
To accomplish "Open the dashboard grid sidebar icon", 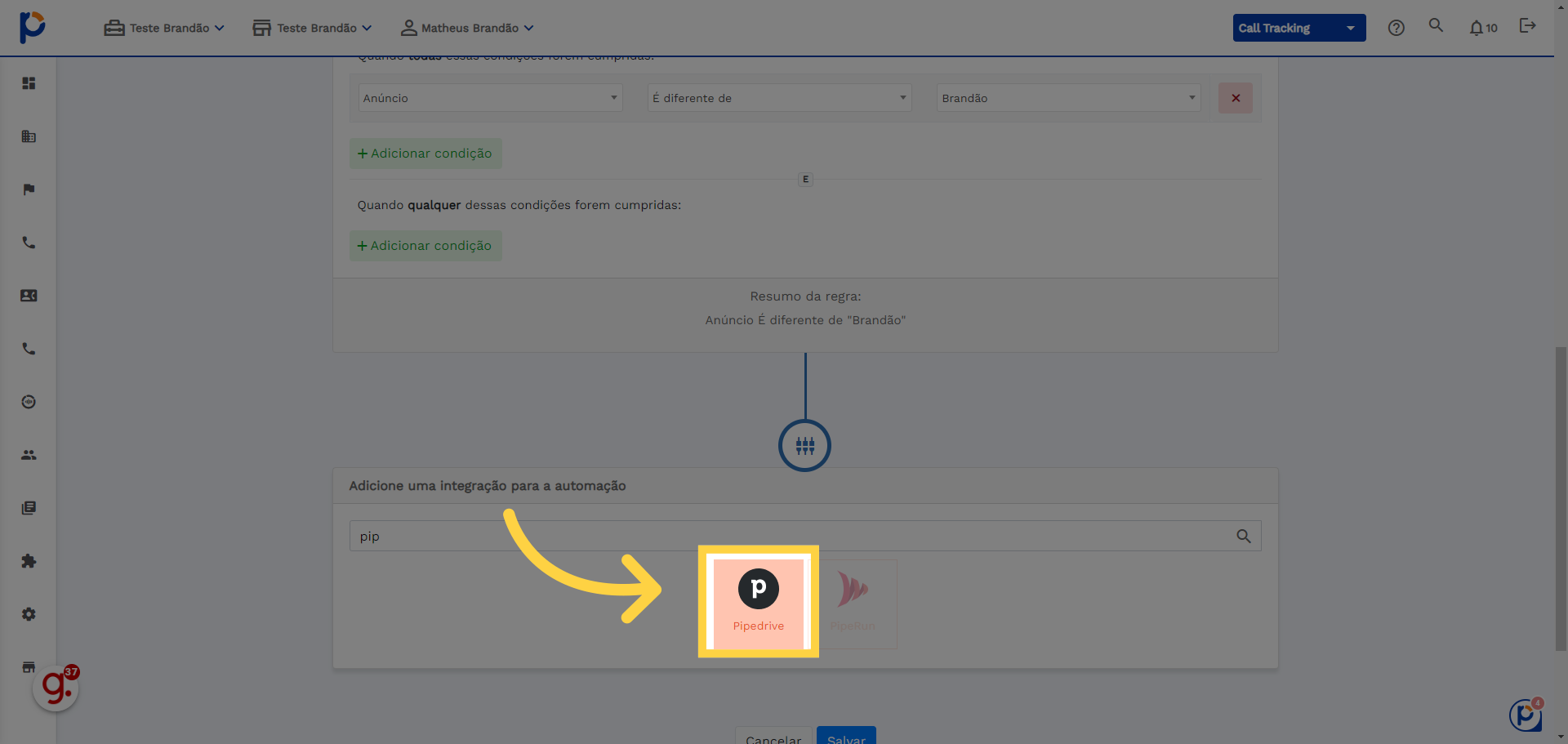I will [29, 83].
